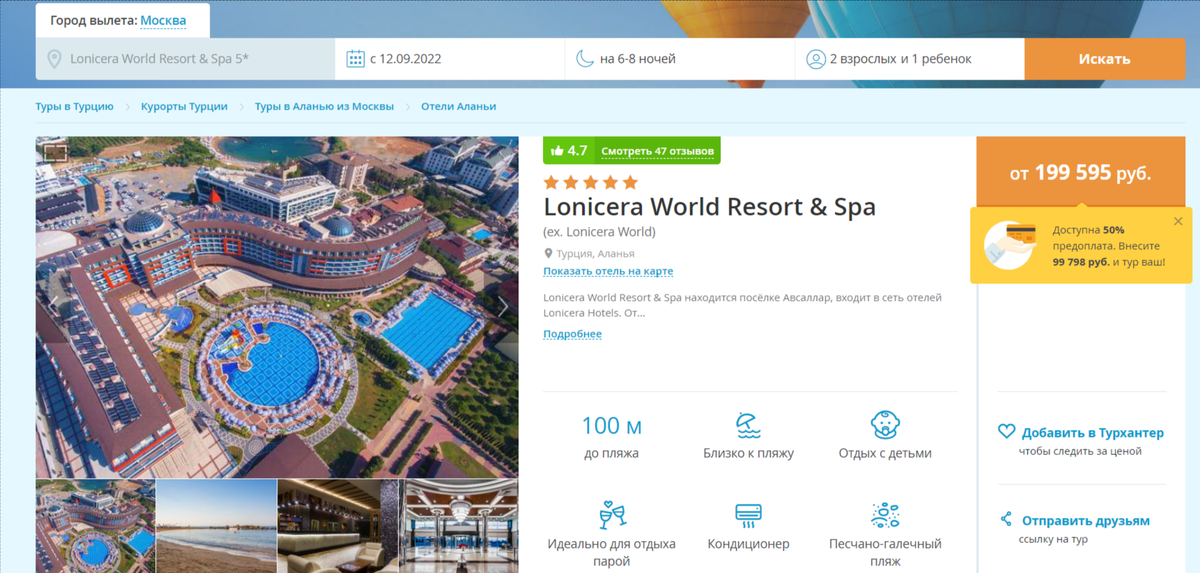Show next hotel photo with right arrow
Viewport: 1200px width, 573px height.
point(503,307)
